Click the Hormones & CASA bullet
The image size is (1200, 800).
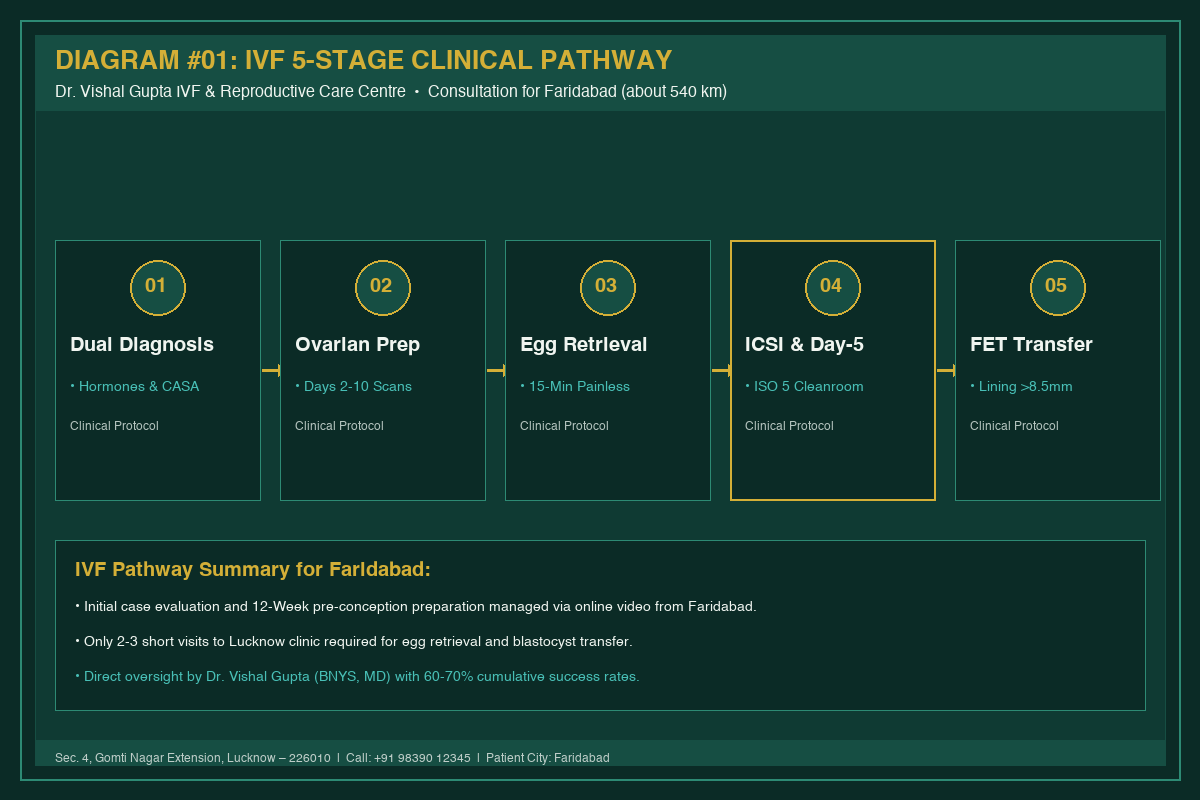tap(134, 386)
